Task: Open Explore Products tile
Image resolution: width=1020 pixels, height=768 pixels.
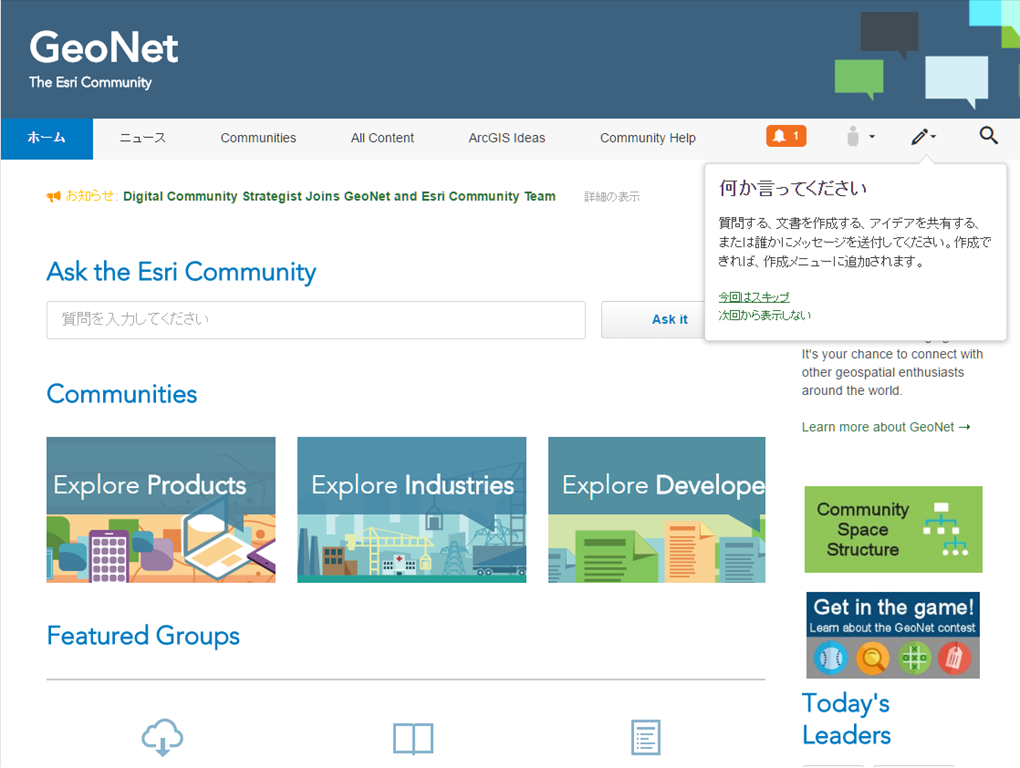Action: [x=161, y=510]
